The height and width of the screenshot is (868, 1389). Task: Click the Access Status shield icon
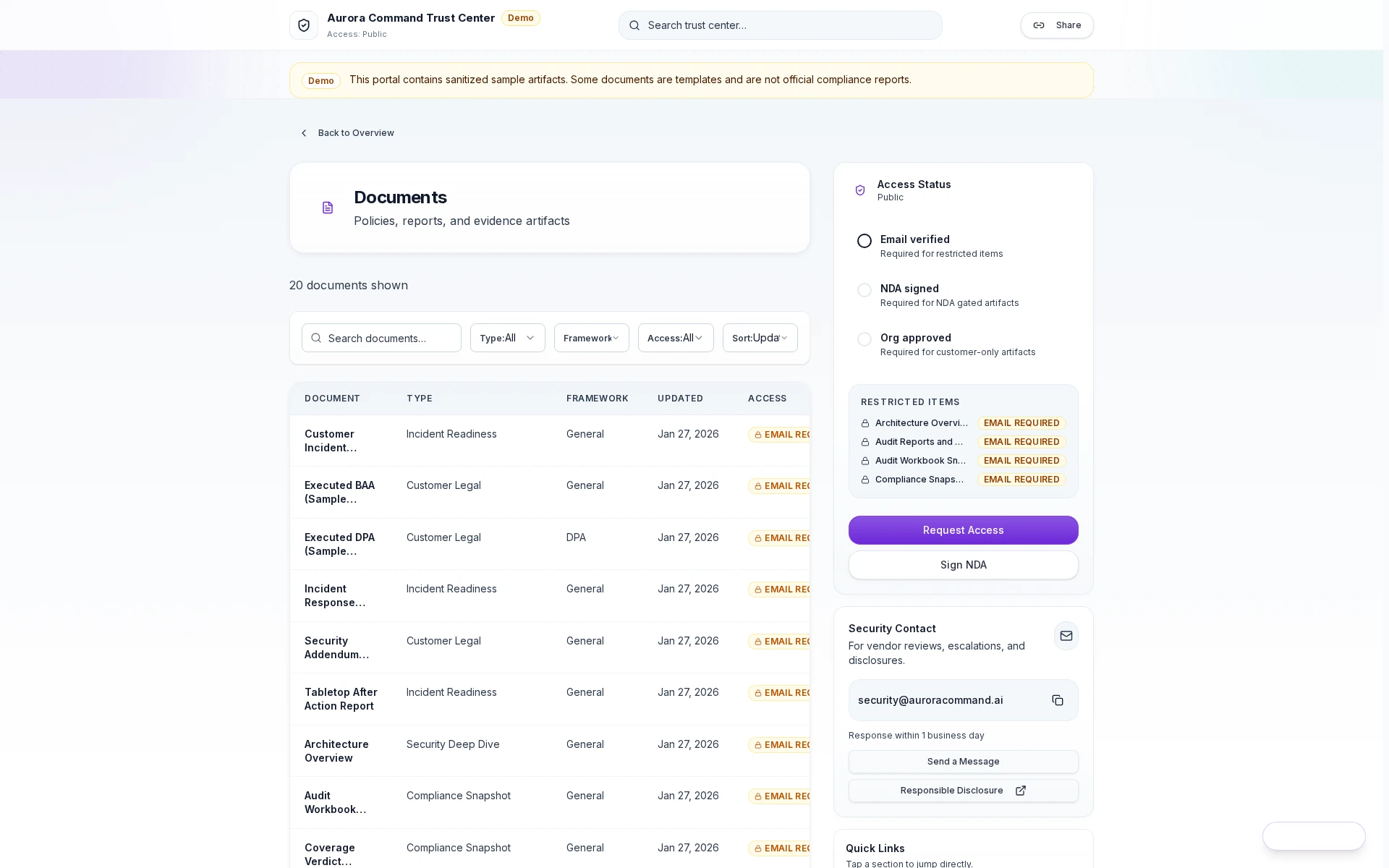pyautogui.click(x=860, y=190)
